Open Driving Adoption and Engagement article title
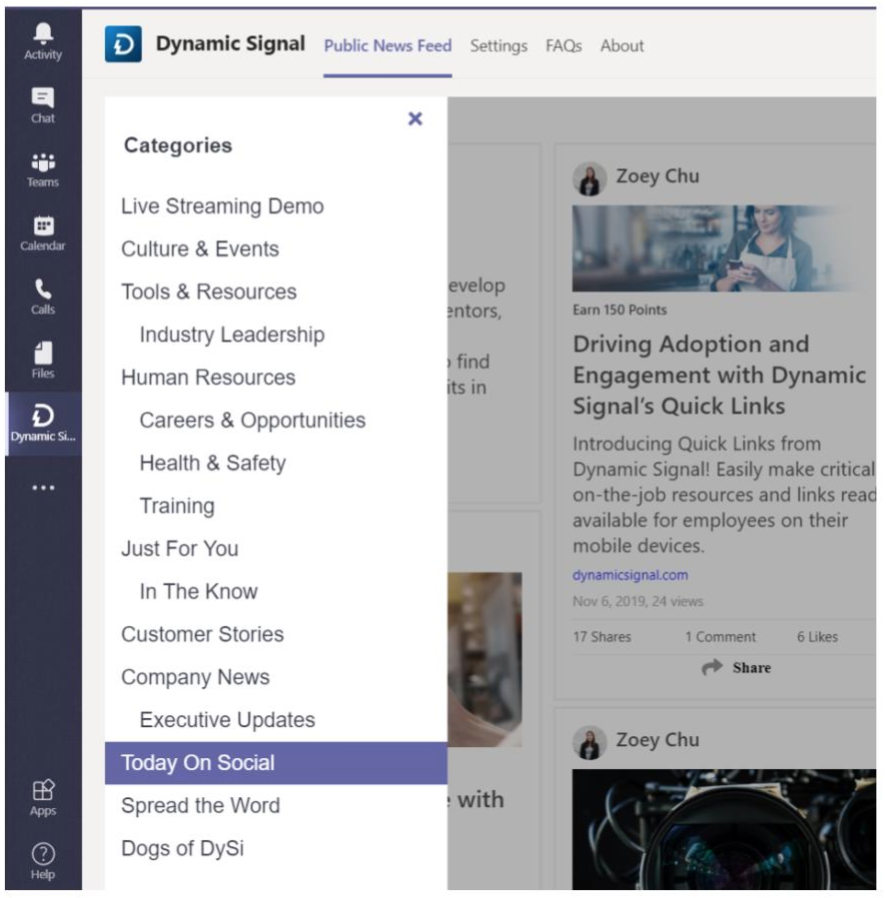 pos(719,375)
